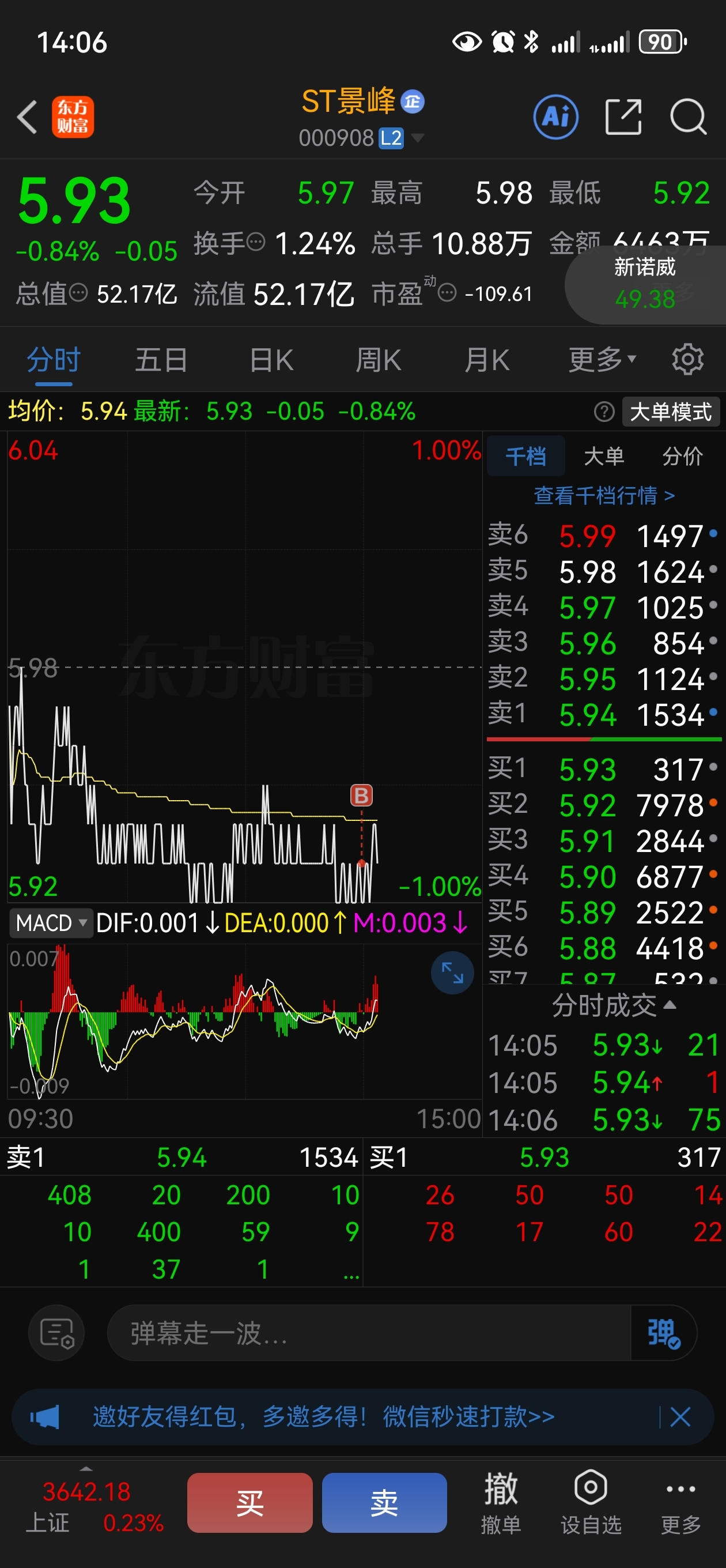Tap the B buy marker on chart
This screenshot has height=1568, width=726.
(x=361, y=796)
